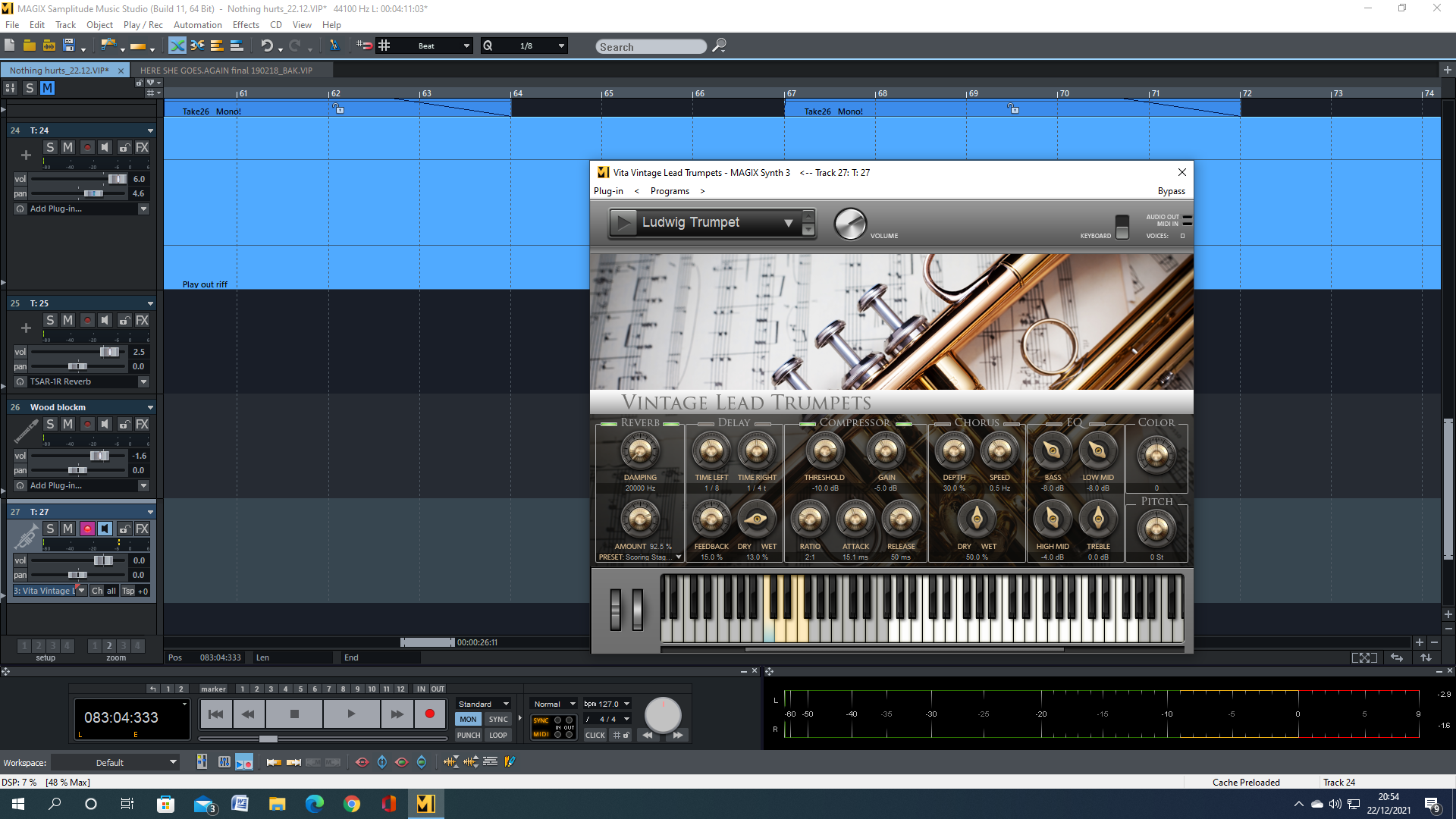Click Bypass in synth window

tap(1171, 192)
